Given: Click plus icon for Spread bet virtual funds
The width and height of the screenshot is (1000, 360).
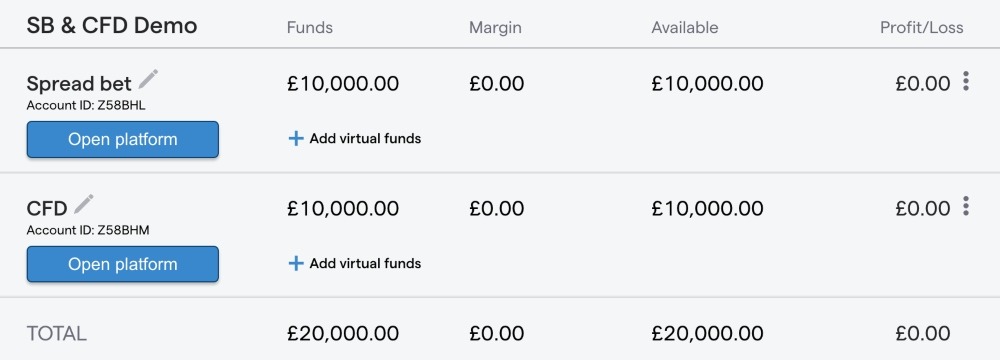Looking at the screenshot, I should (296, 139).
